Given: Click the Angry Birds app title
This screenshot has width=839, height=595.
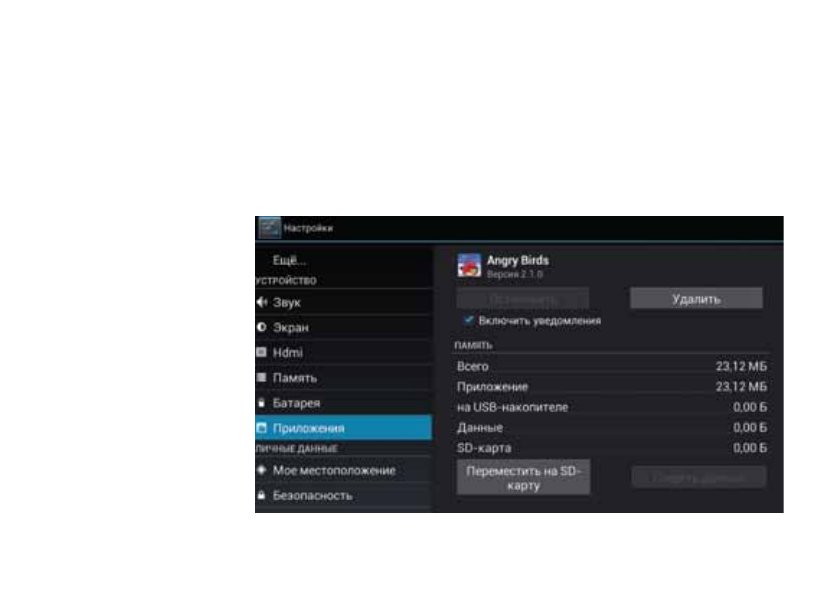Looking at the screenshot, I should [x=517, y=260].
